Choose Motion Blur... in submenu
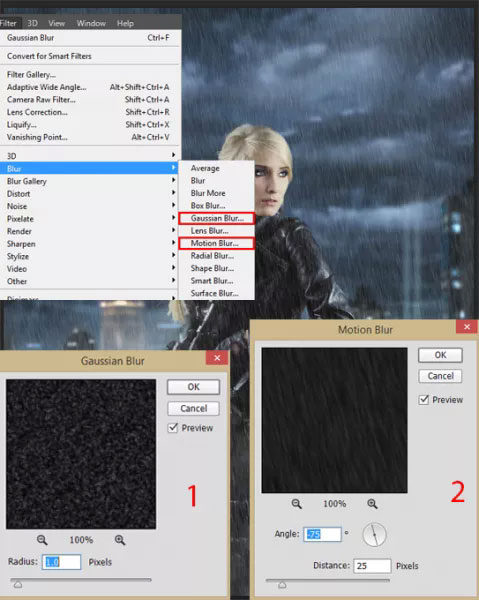The height and width of the screenshot is (600, 479). [x=217, y=243]
